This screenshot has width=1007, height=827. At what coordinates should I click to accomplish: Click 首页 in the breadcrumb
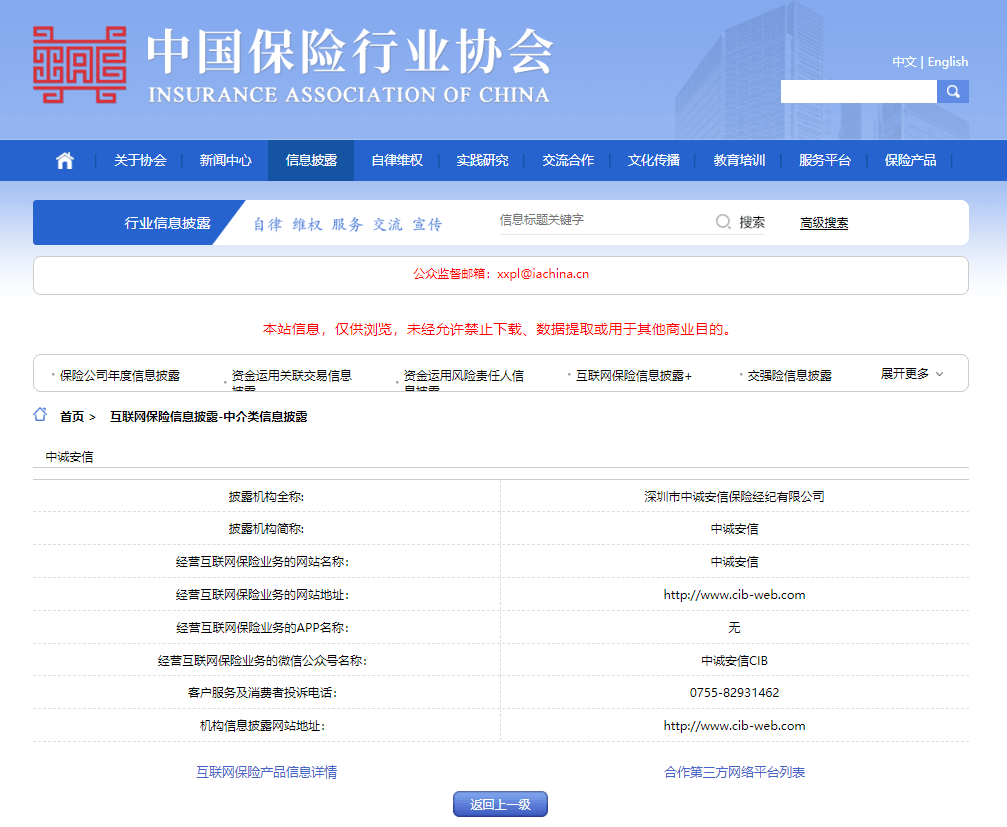(72, 417)
